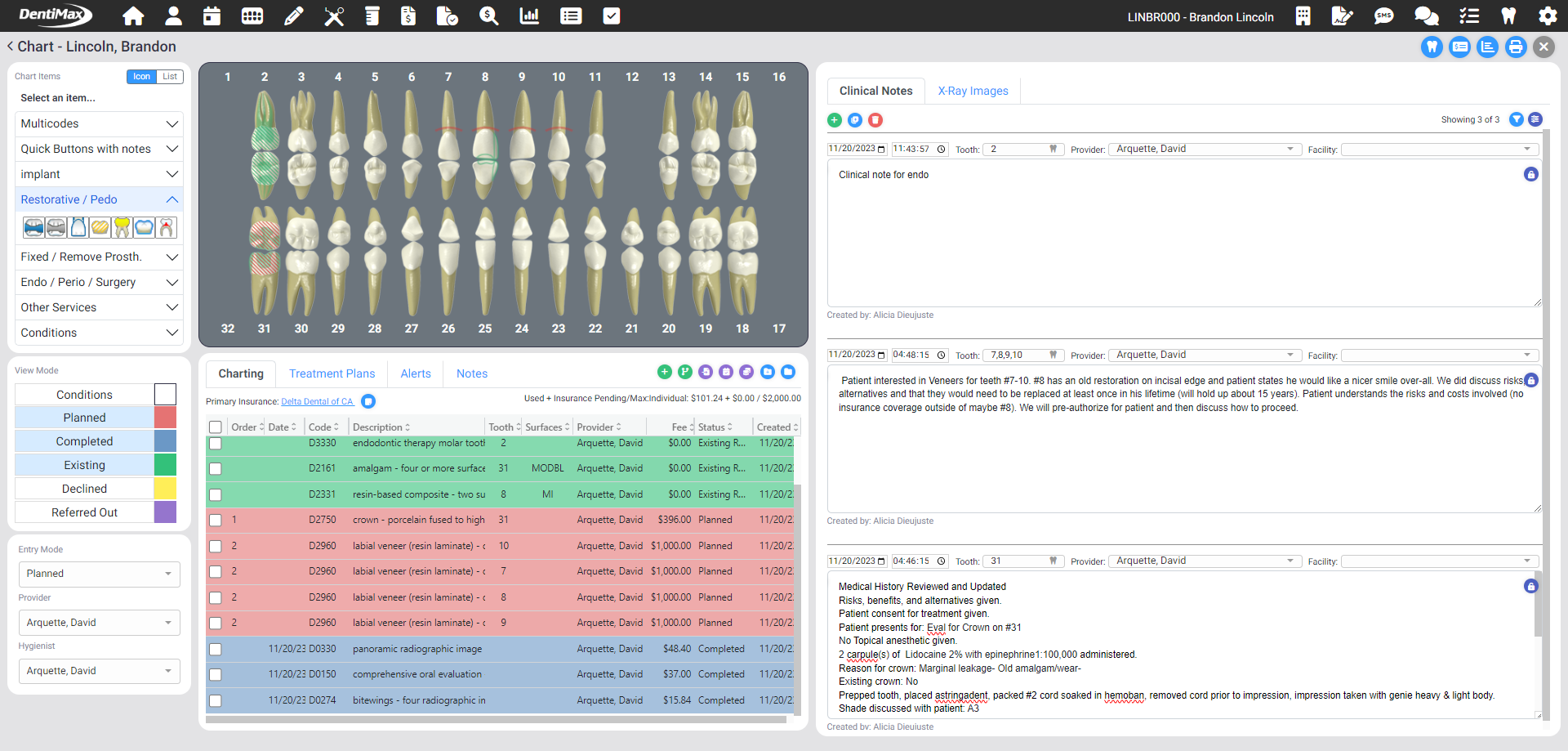Open DentiMax settings via the gear icon
This screenshot has height=751, width=1568.
point(1549,16)
